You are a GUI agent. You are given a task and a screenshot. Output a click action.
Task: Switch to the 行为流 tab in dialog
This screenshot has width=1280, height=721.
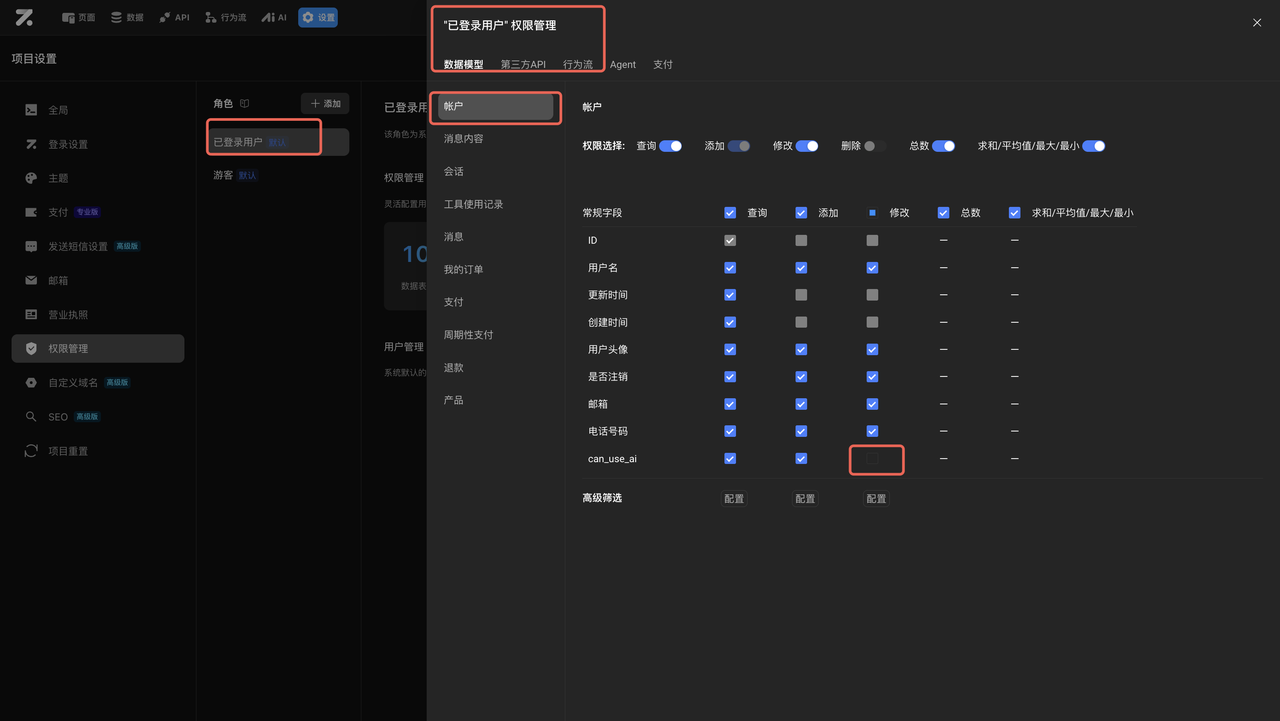click(578, 64)
